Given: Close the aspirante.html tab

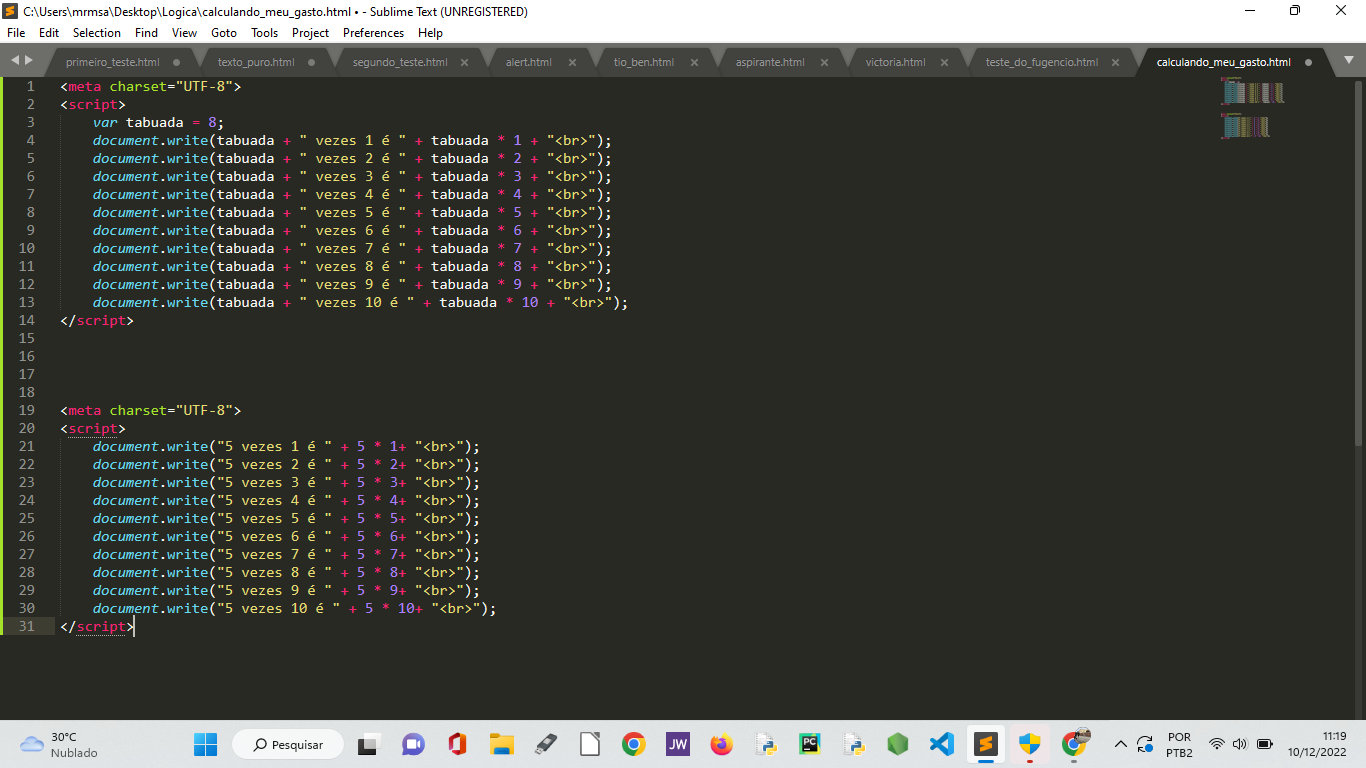Looking at the screenshot, I should [x=825, y=62].
